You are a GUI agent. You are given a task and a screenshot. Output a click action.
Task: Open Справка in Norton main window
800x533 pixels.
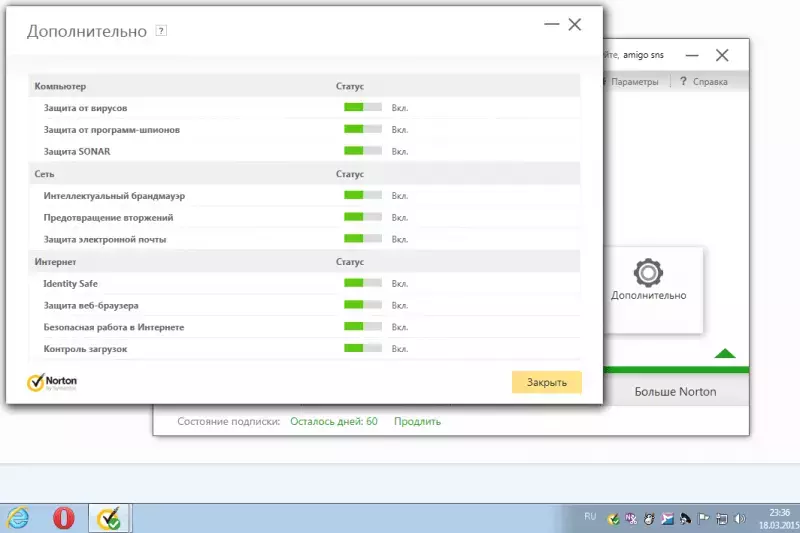click(x=704, y=82)
